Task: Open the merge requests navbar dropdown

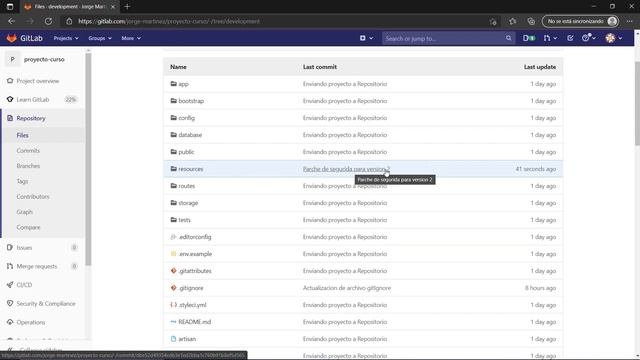Action: point(550,38)
